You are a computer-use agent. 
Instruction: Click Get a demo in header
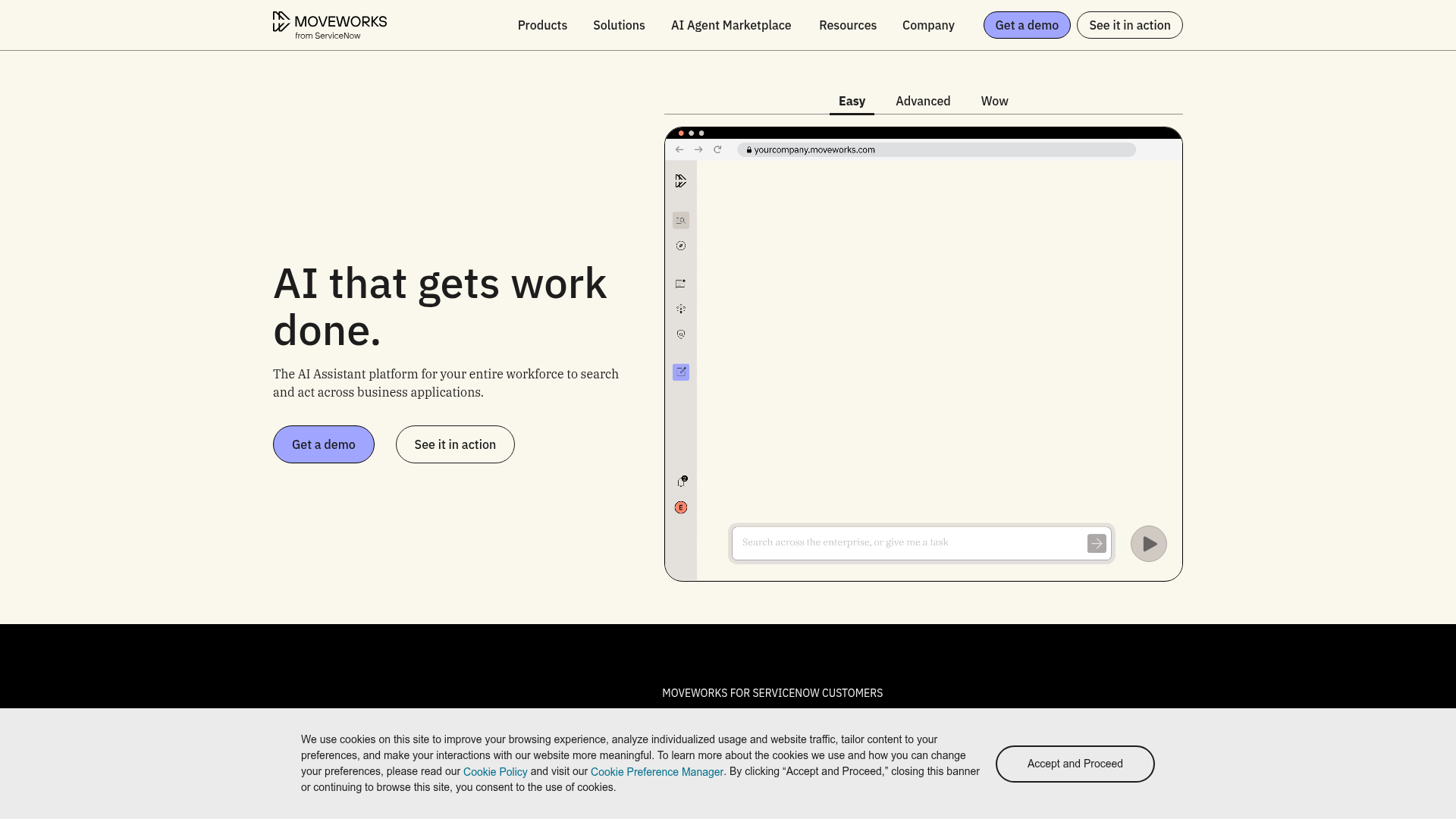pos(1027,25)
